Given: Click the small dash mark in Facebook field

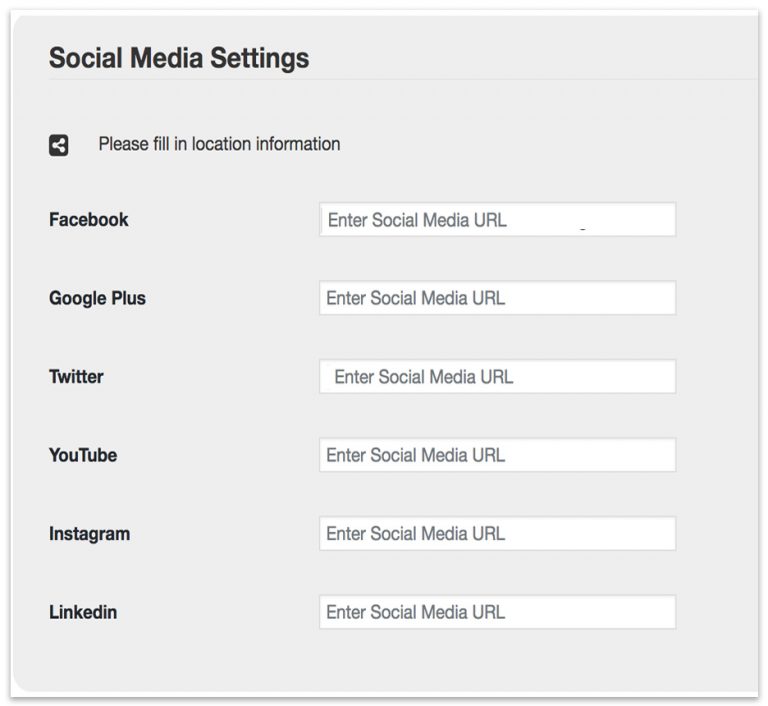Looking at the screenshot, I should [583, 229].
